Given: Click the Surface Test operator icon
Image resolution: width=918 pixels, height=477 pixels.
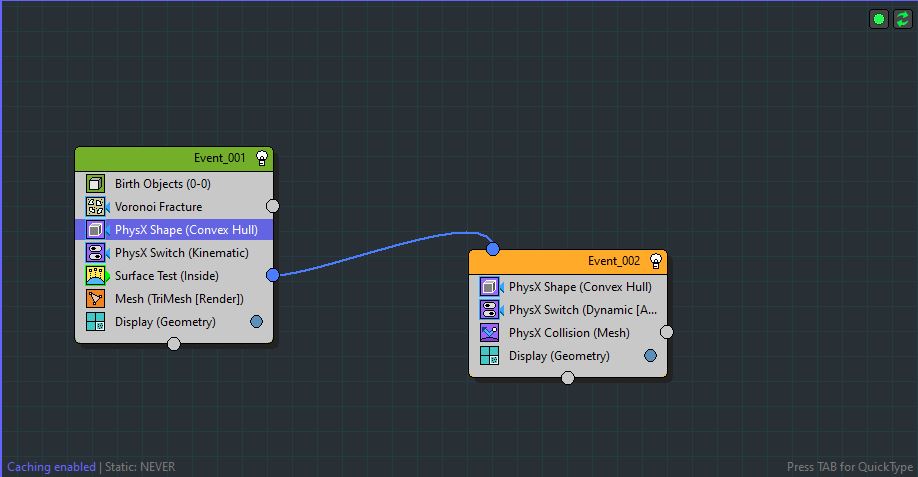Looking at the screenshot, I should click(95, 276).
